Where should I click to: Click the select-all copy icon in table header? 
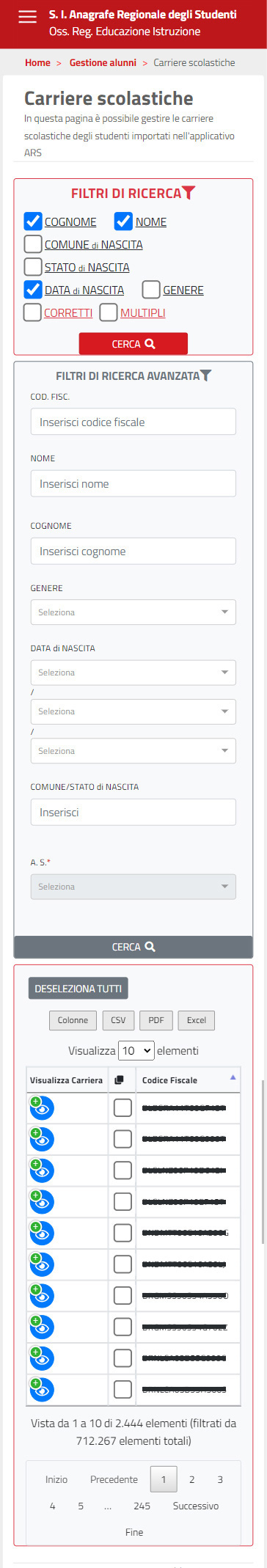coord(120,1080)
